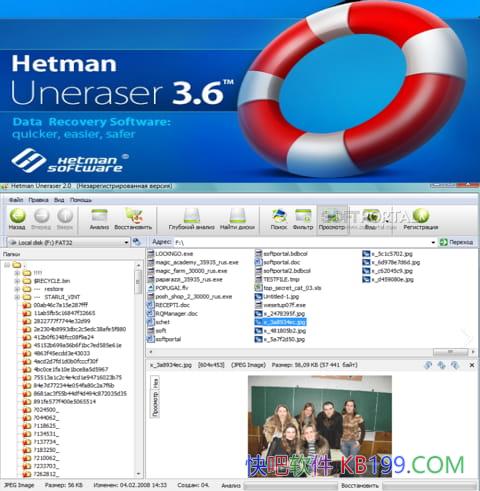
Task: Open the Помощь menu
Action: point(81,200)
